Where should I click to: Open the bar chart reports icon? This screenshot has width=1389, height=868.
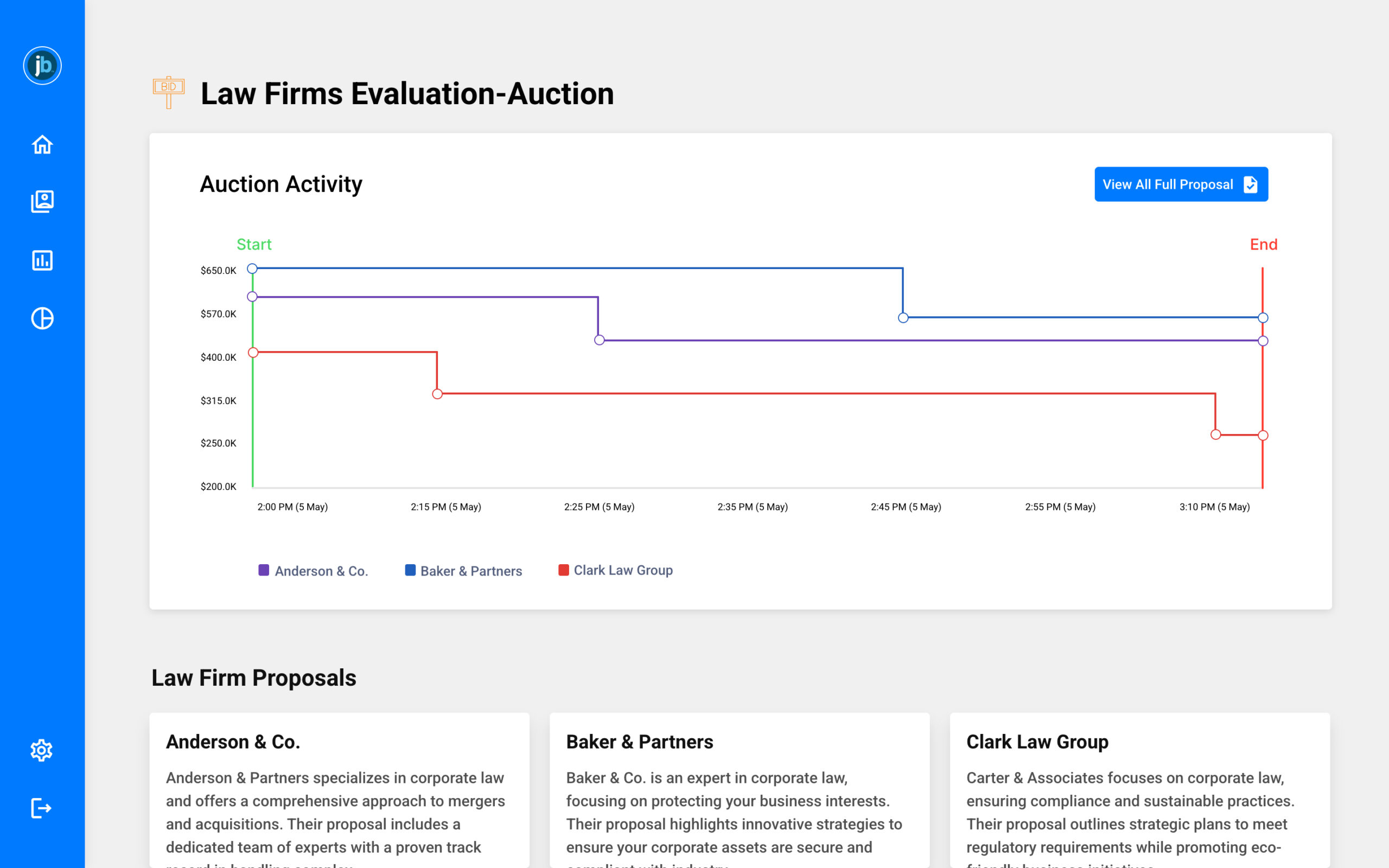(42, 260)
